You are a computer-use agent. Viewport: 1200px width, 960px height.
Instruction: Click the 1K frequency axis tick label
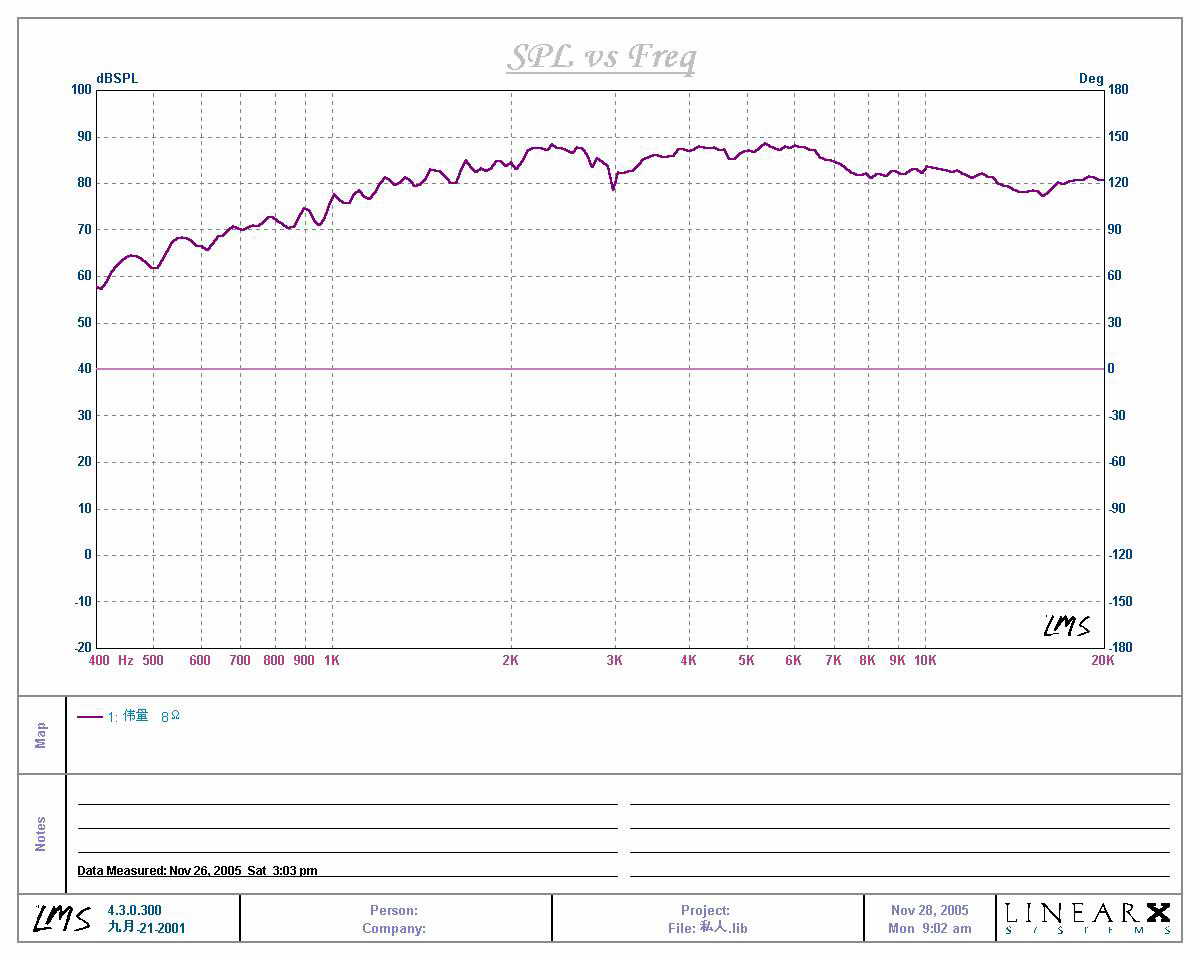(332, 661)
